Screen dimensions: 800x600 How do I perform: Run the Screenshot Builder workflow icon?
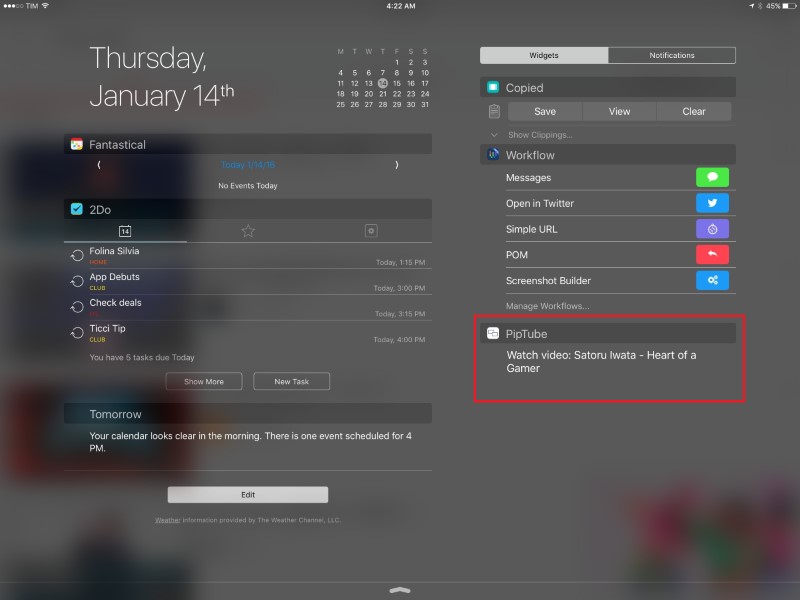click(712, 281)
